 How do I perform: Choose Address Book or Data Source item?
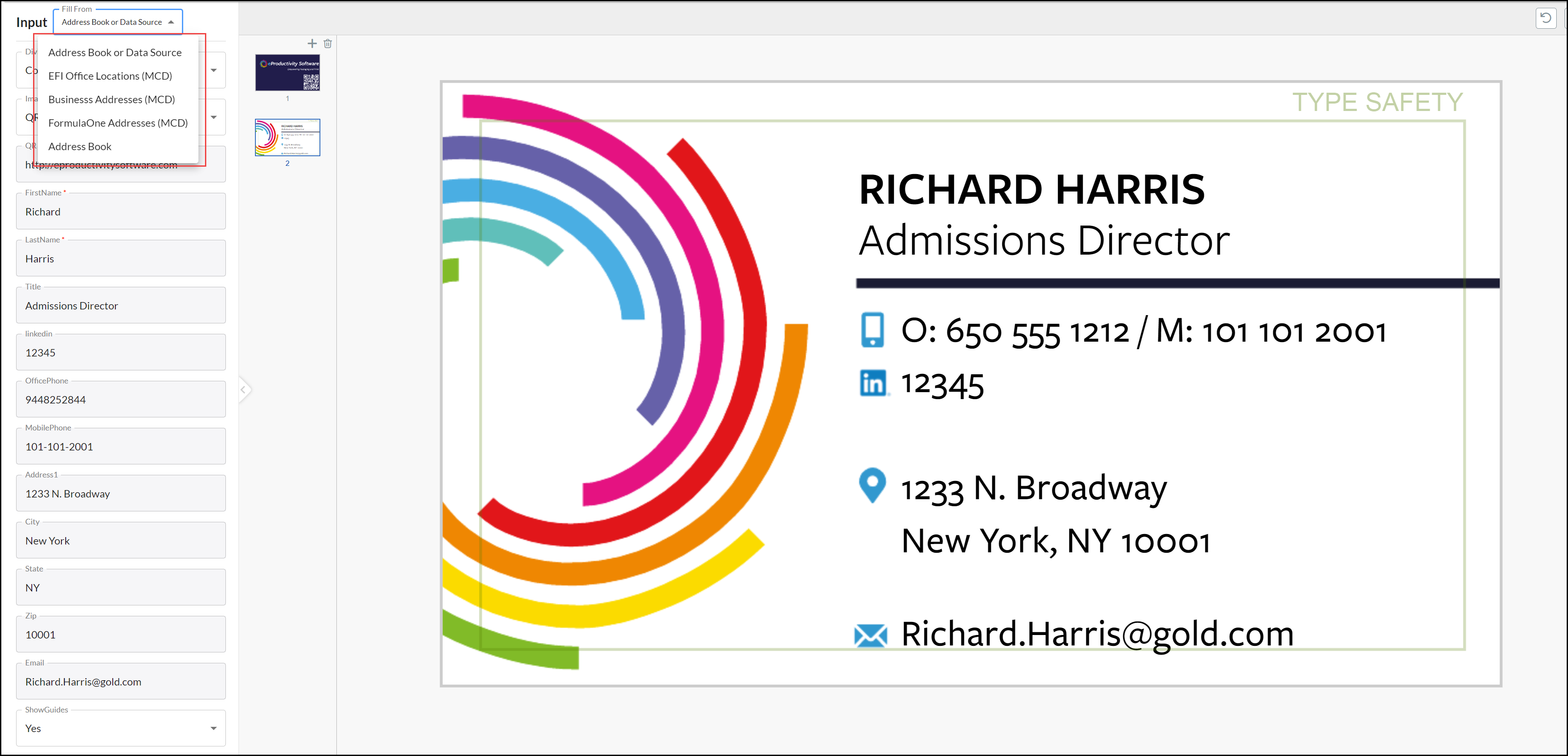114,52
